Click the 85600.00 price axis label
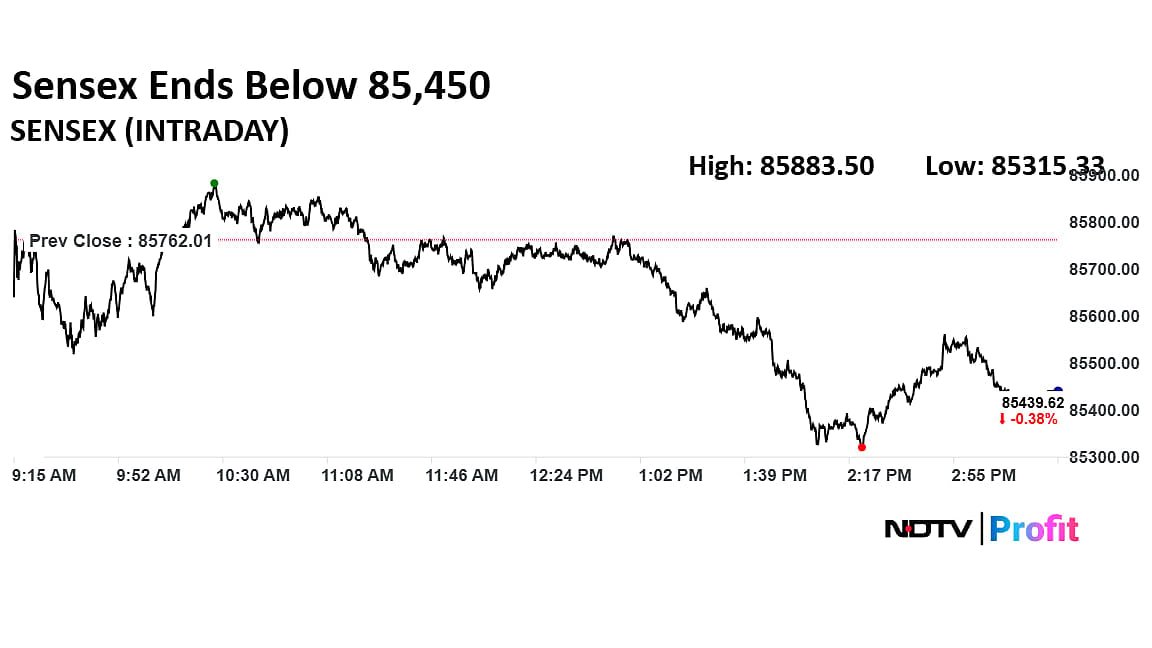Screen dimensions: 1152x648 point(1104,316)
